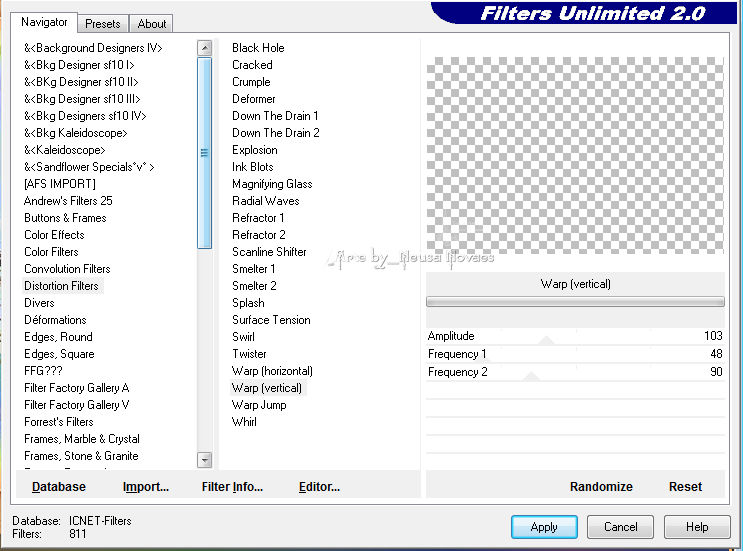Choose the Scanline Shifter filter
This screenshot has height=551, width=743.
269,252
